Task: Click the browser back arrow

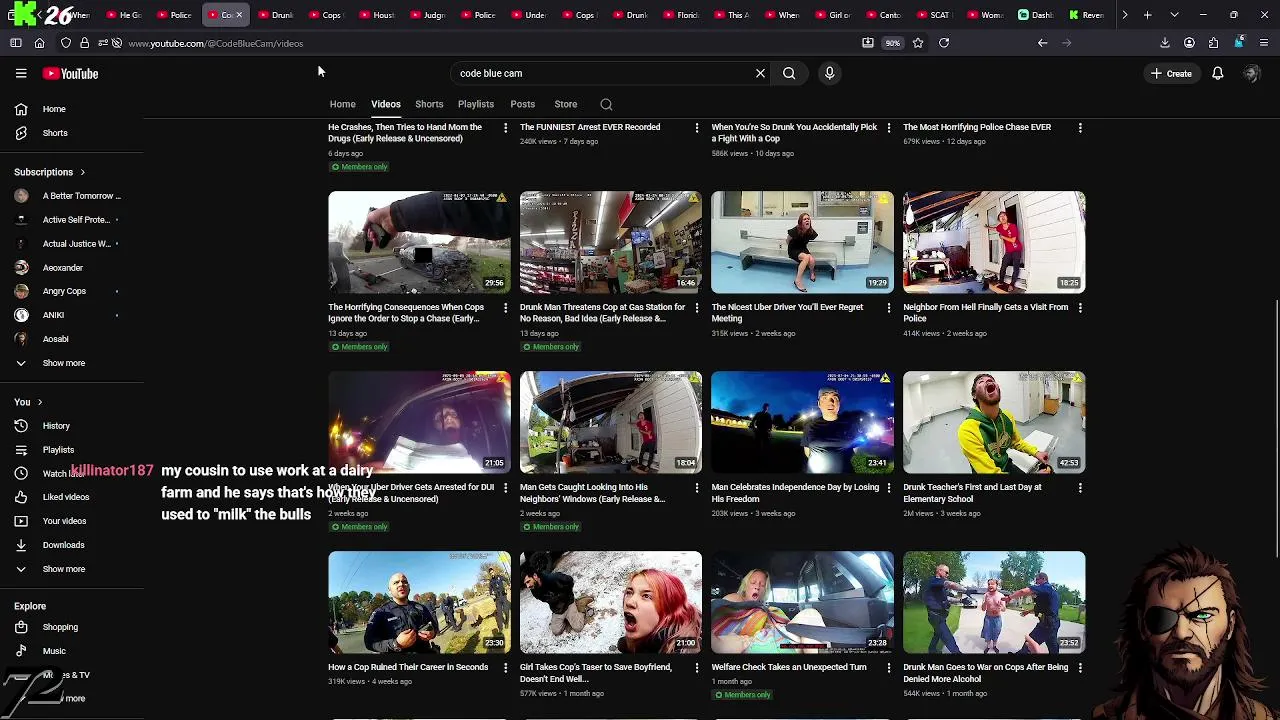Action: tap(1042, 43)
